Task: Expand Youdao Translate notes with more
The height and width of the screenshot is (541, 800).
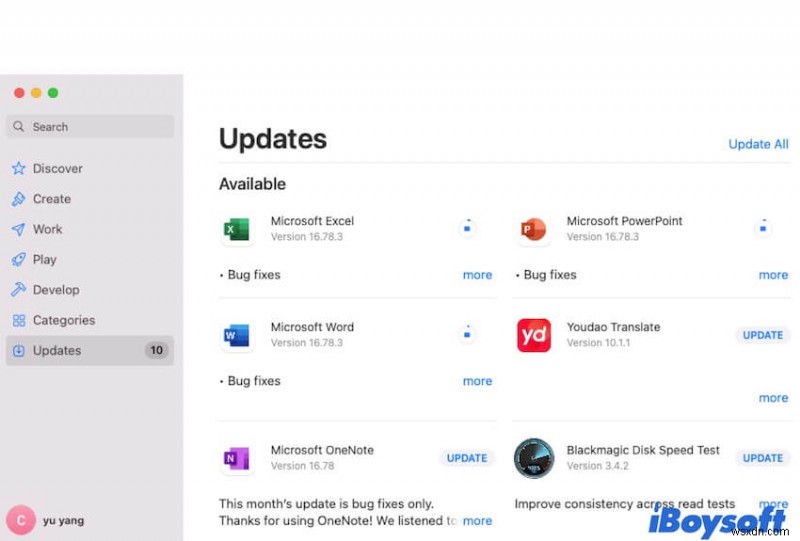Action: pos(773,398)
